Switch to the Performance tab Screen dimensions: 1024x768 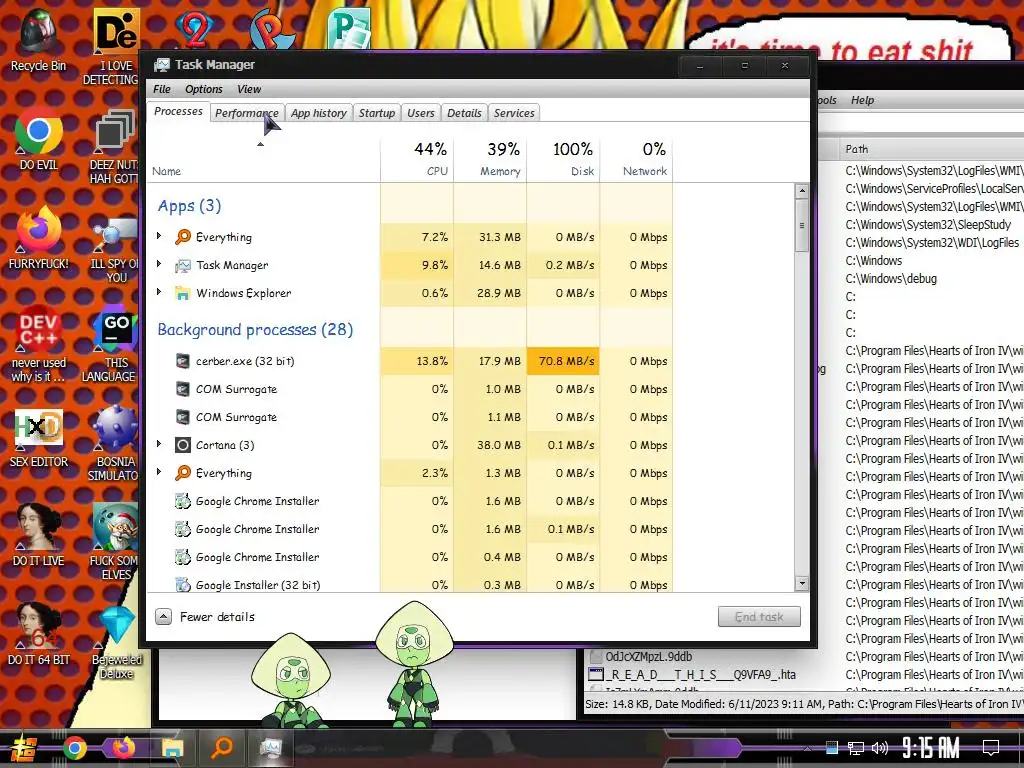coord(246,113)
